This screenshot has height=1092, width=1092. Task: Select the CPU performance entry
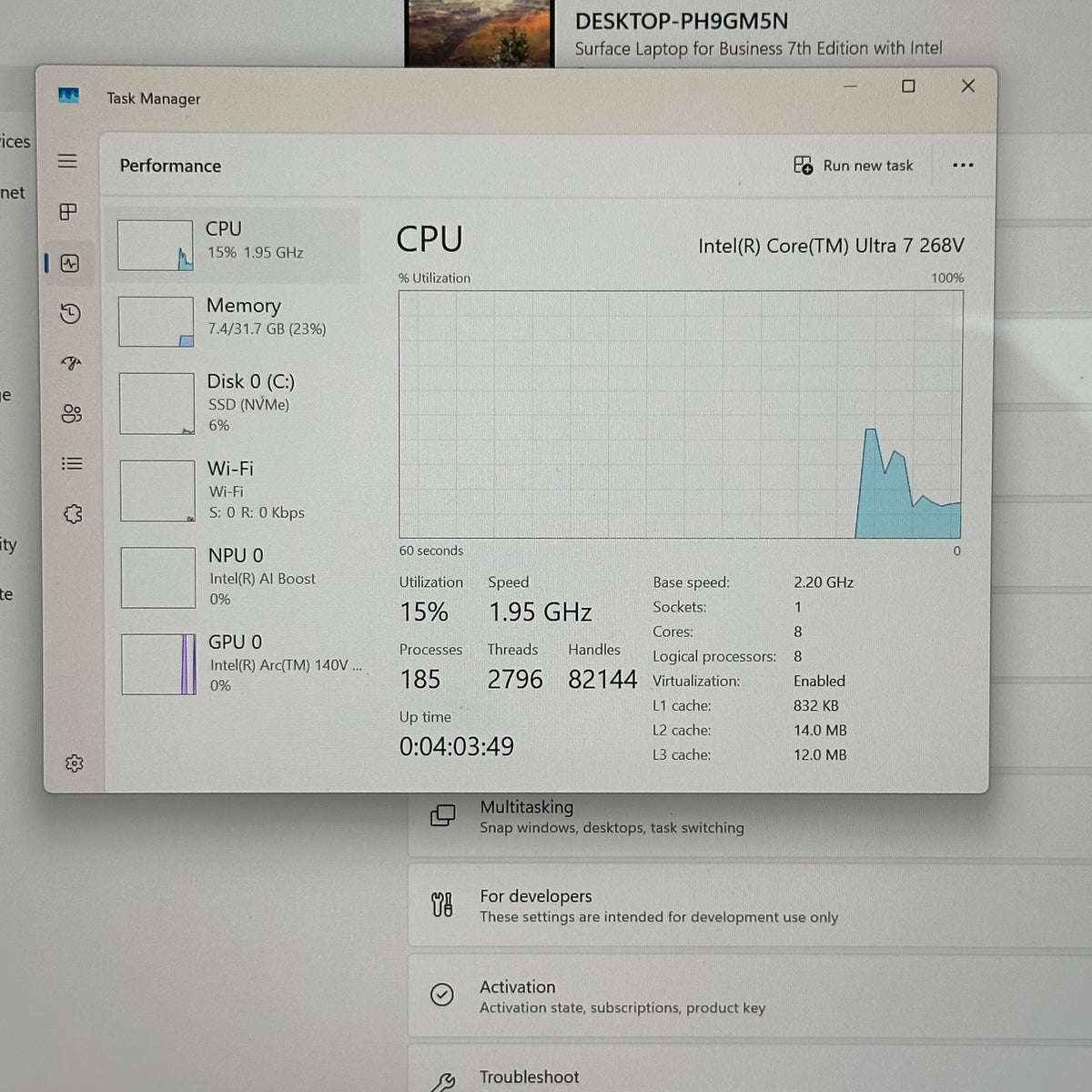point(233,245)
